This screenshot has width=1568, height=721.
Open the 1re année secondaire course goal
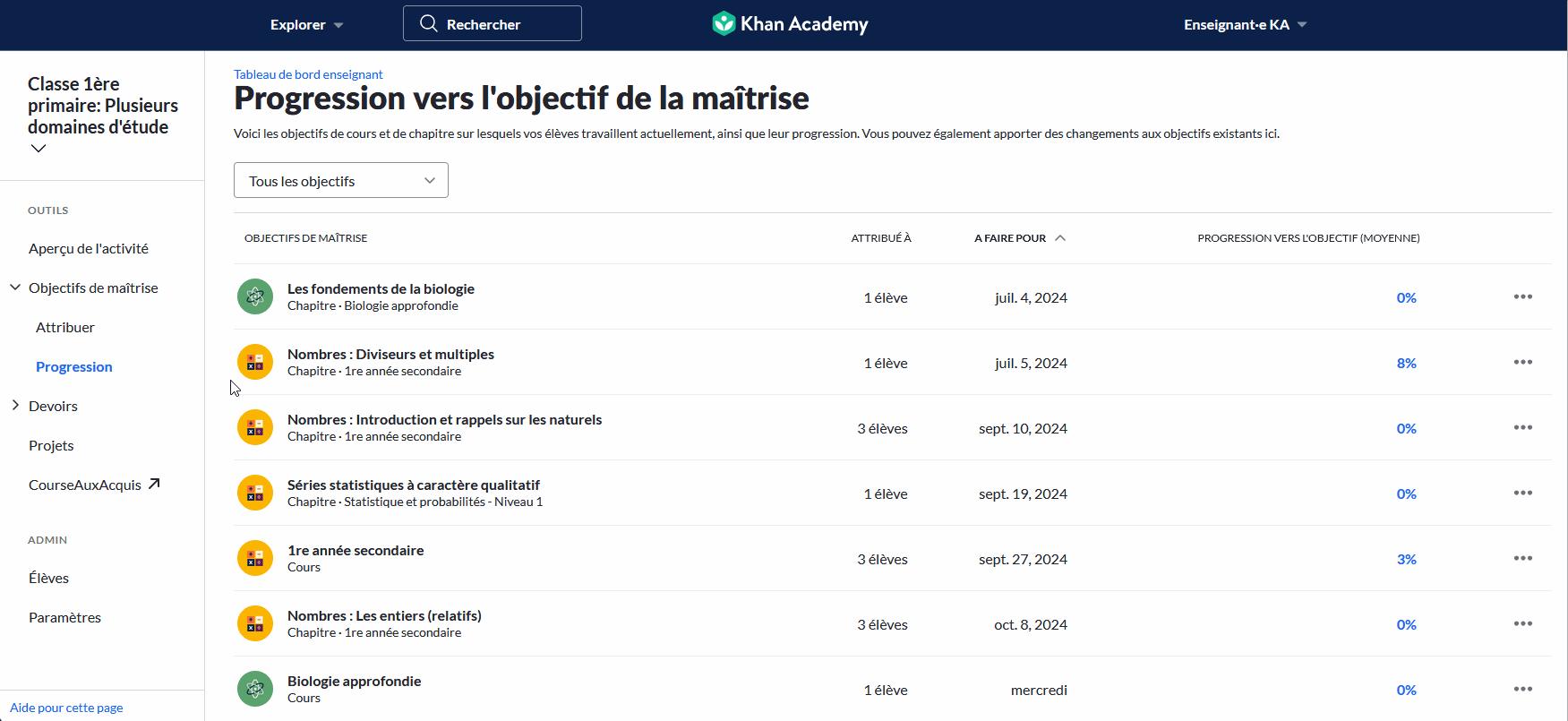[356, 550]
